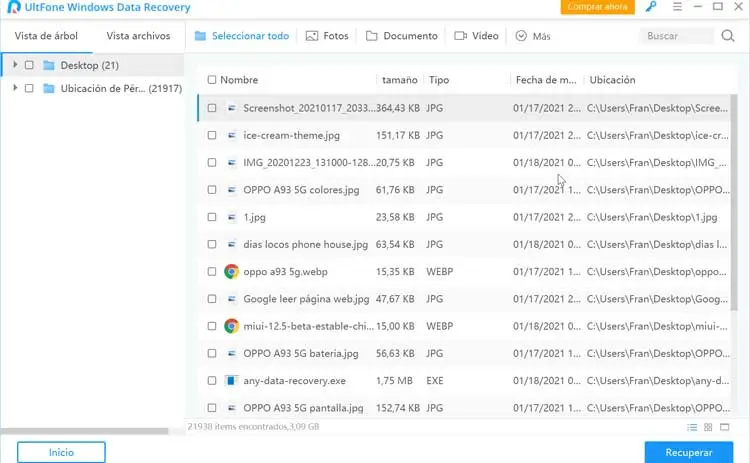Expand the Desktop (21) tree node
Image resolution: width=750 pixels, height=463 pixels.
click(x=15, y=65)
